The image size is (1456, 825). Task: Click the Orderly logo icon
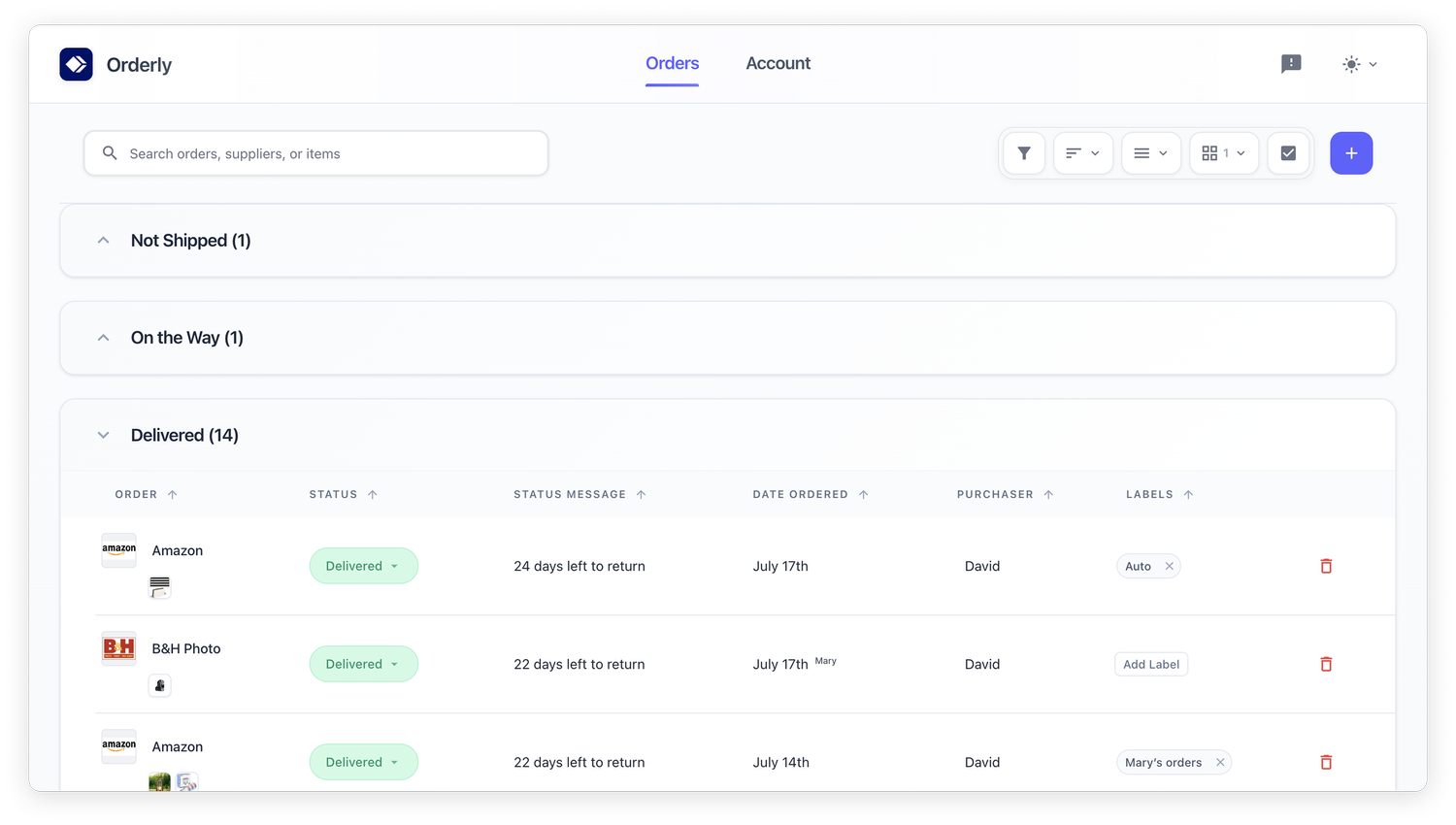click(76, 64)
